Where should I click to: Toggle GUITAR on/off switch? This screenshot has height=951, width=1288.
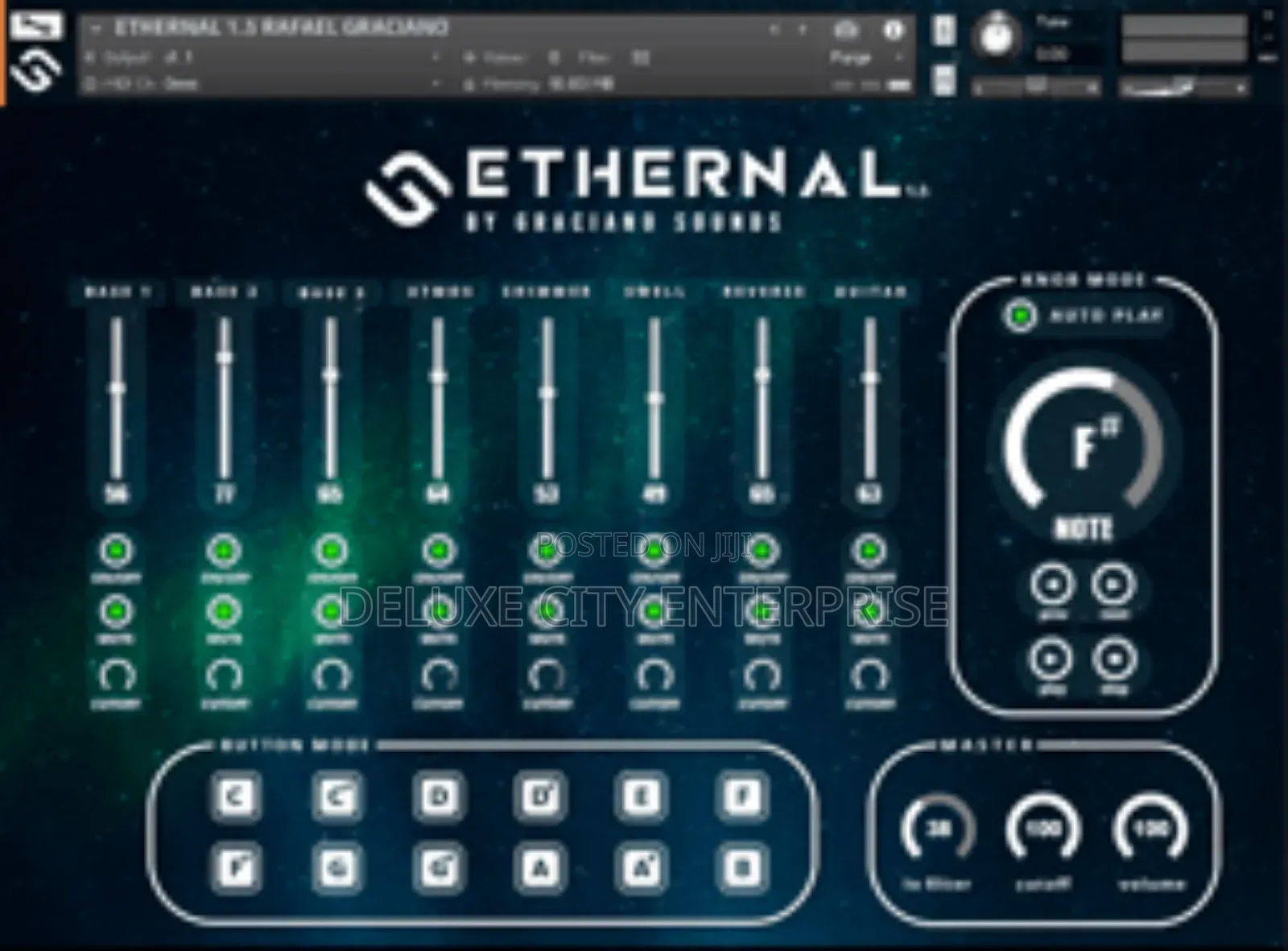tap(869, 551)
